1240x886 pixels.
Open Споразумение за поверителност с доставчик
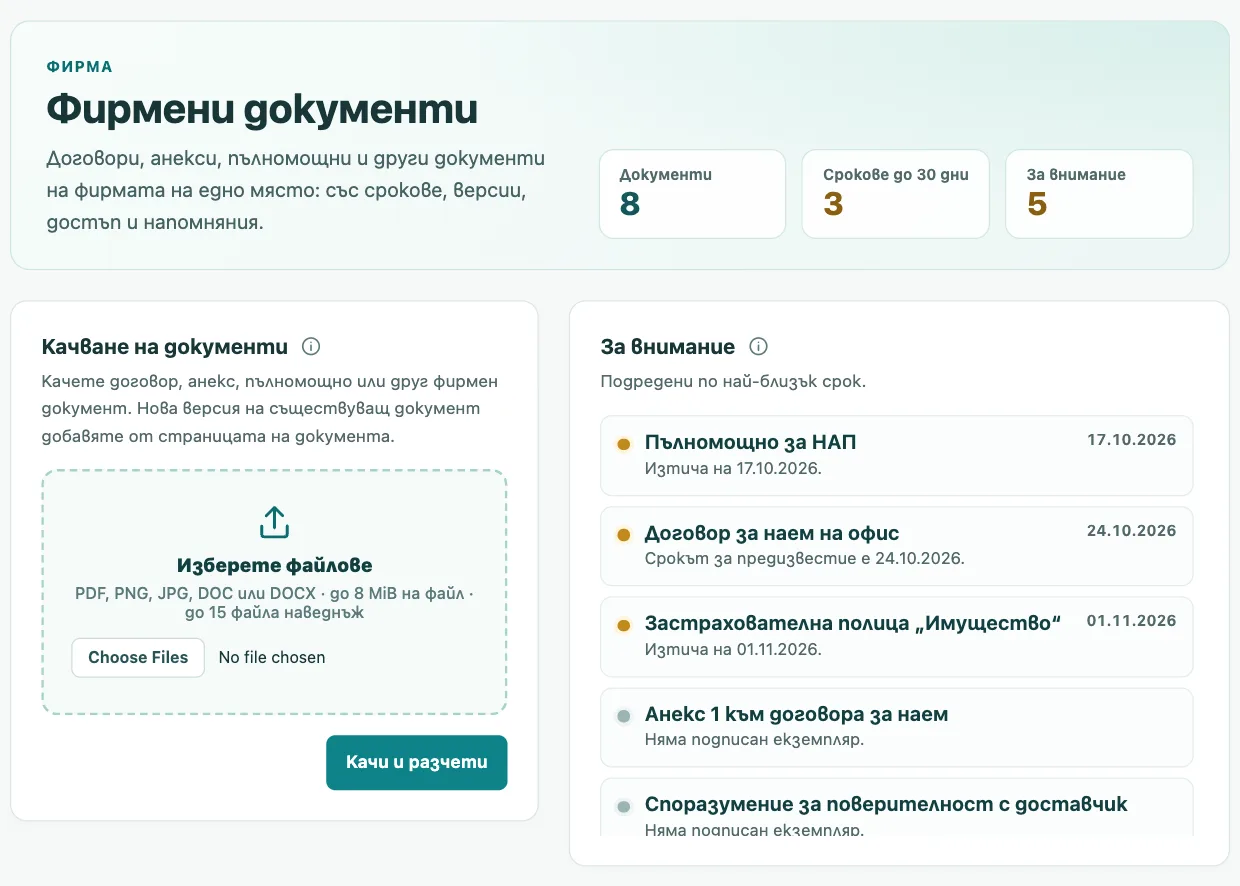click(896, 807)
